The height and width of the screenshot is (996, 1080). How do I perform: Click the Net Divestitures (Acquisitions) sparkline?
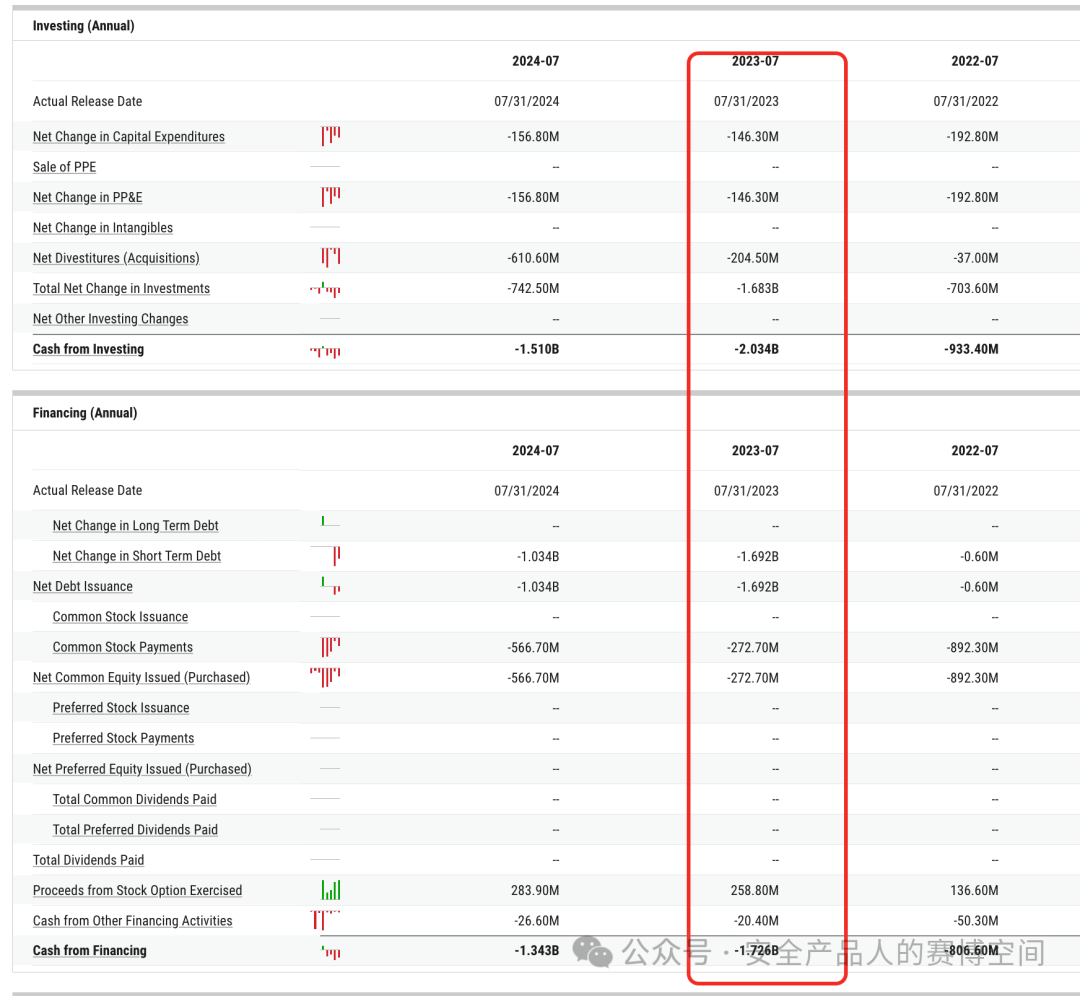[331, 257]
